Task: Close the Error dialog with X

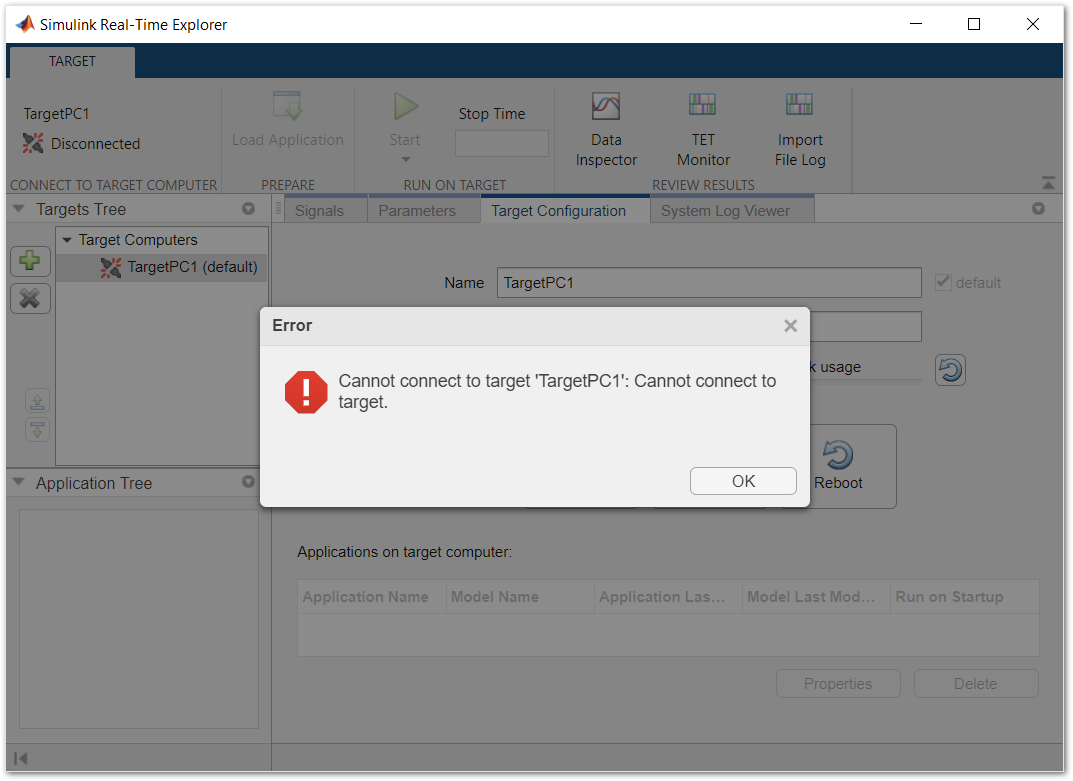Action: [790, 326]
